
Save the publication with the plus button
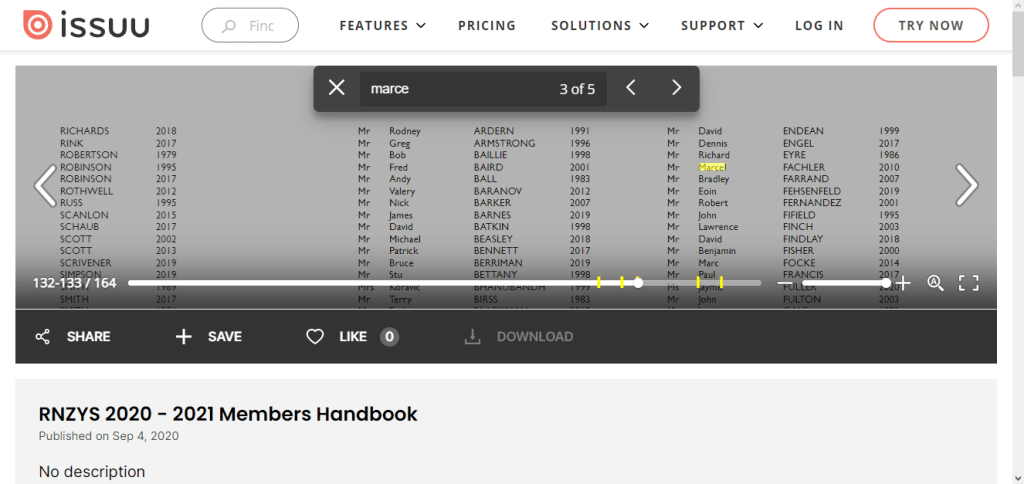(209, 337)
